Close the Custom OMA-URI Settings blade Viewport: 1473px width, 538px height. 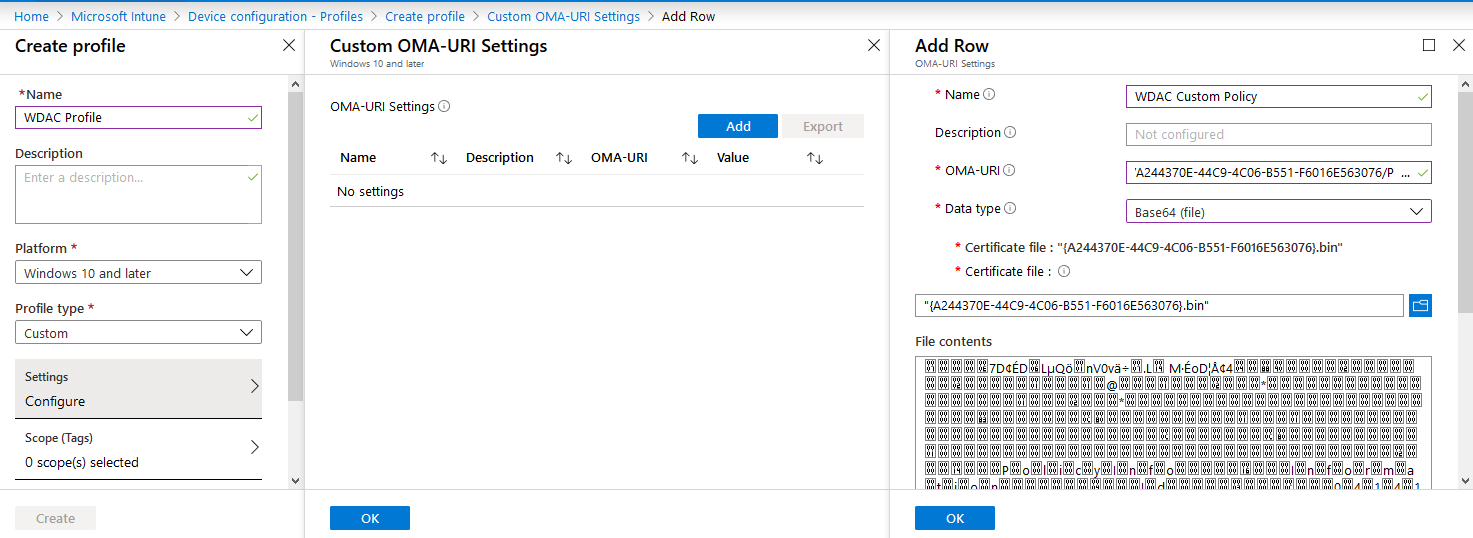click(x=873, y=46)
